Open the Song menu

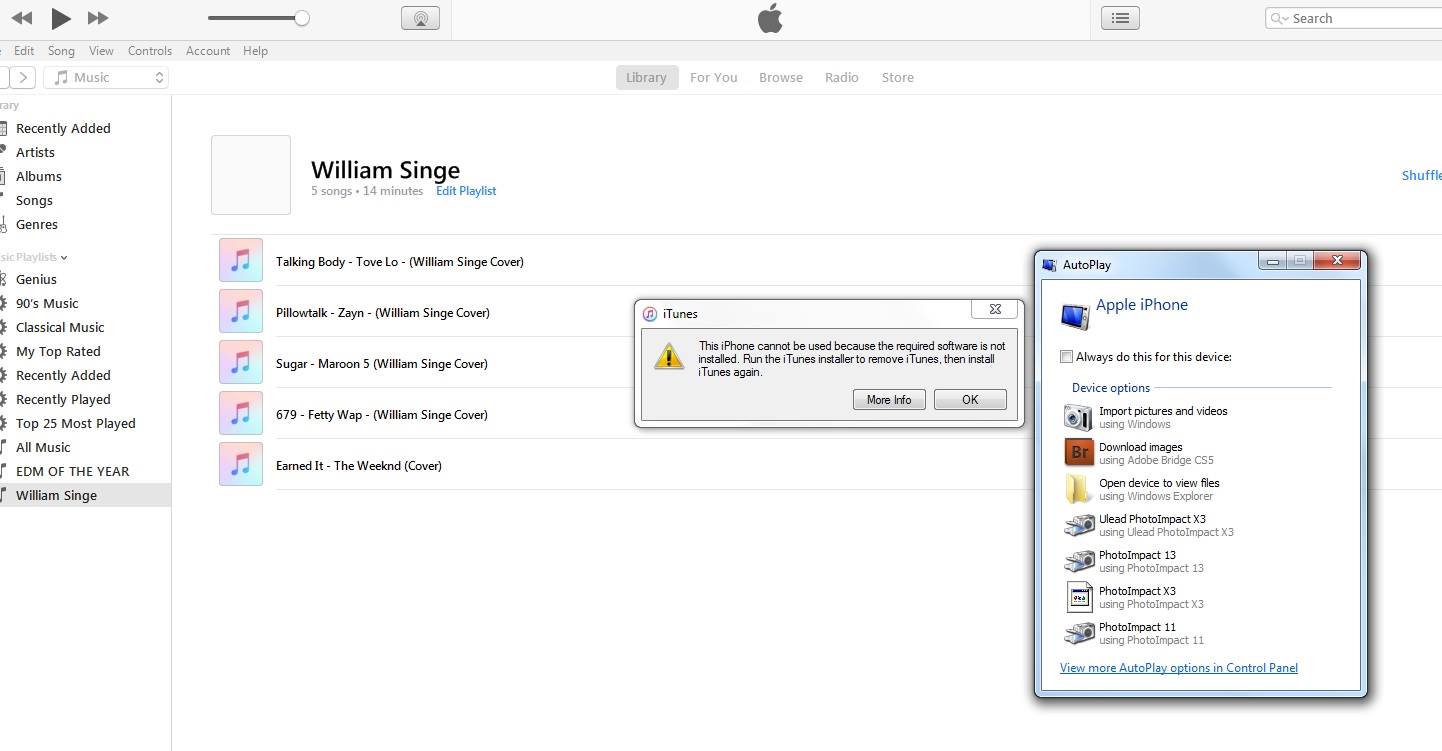[x=61, y=51]
